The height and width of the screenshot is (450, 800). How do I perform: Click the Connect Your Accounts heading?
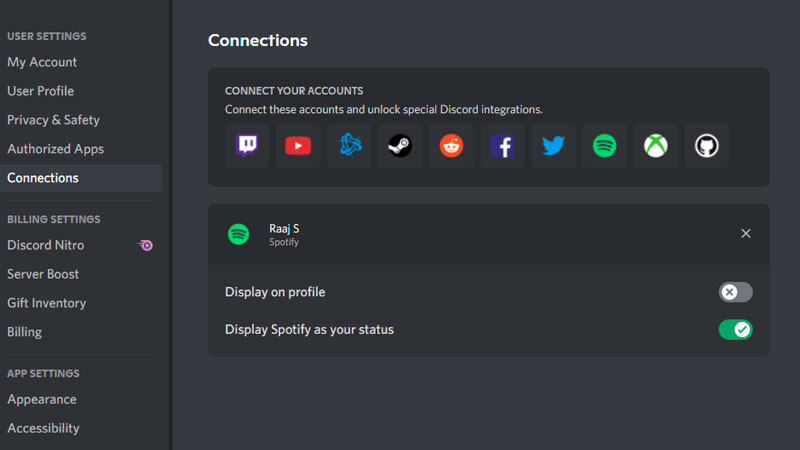[294, 91]
